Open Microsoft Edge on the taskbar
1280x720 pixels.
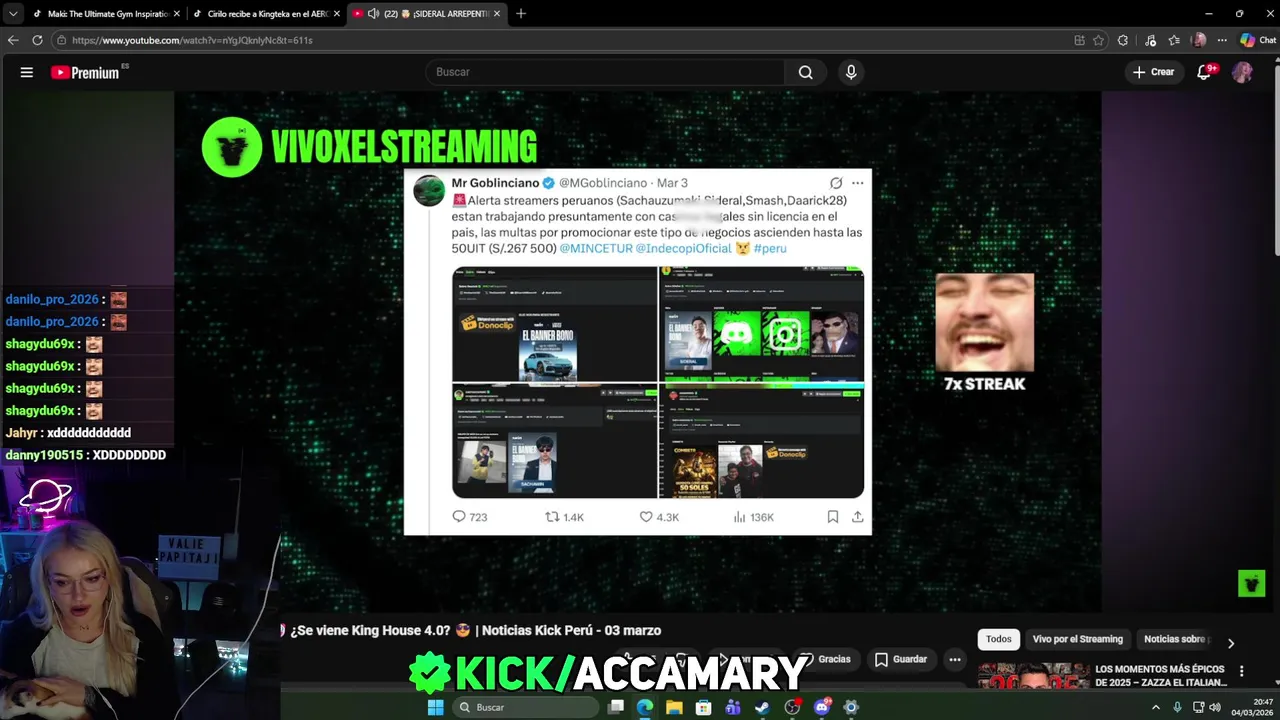(645, 707)
